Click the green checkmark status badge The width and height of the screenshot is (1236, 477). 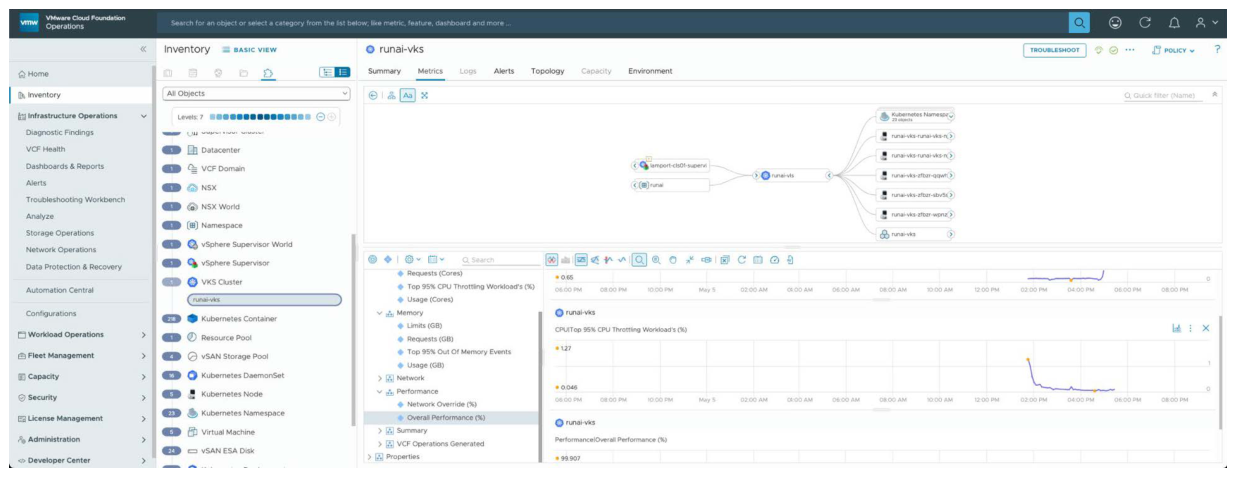(1113, 50)
